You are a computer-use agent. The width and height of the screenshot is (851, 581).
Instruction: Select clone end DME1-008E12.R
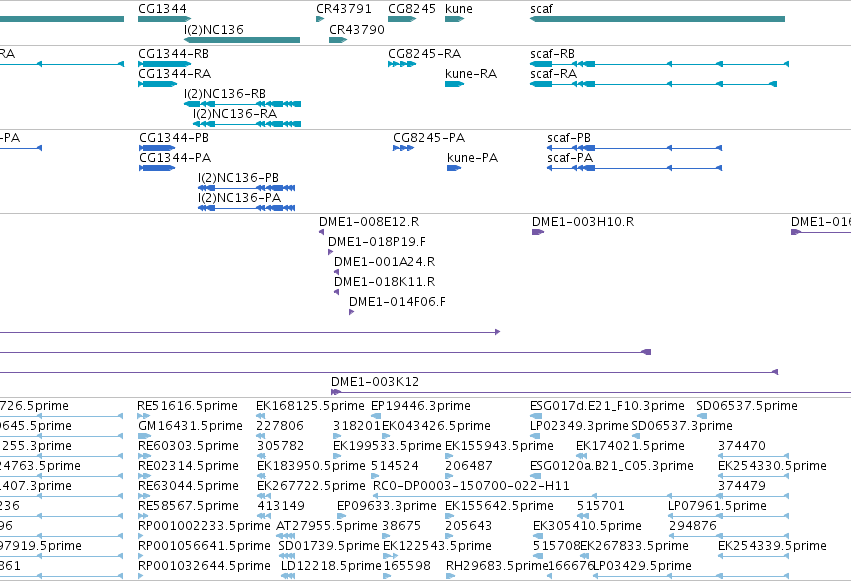[369, 222]
